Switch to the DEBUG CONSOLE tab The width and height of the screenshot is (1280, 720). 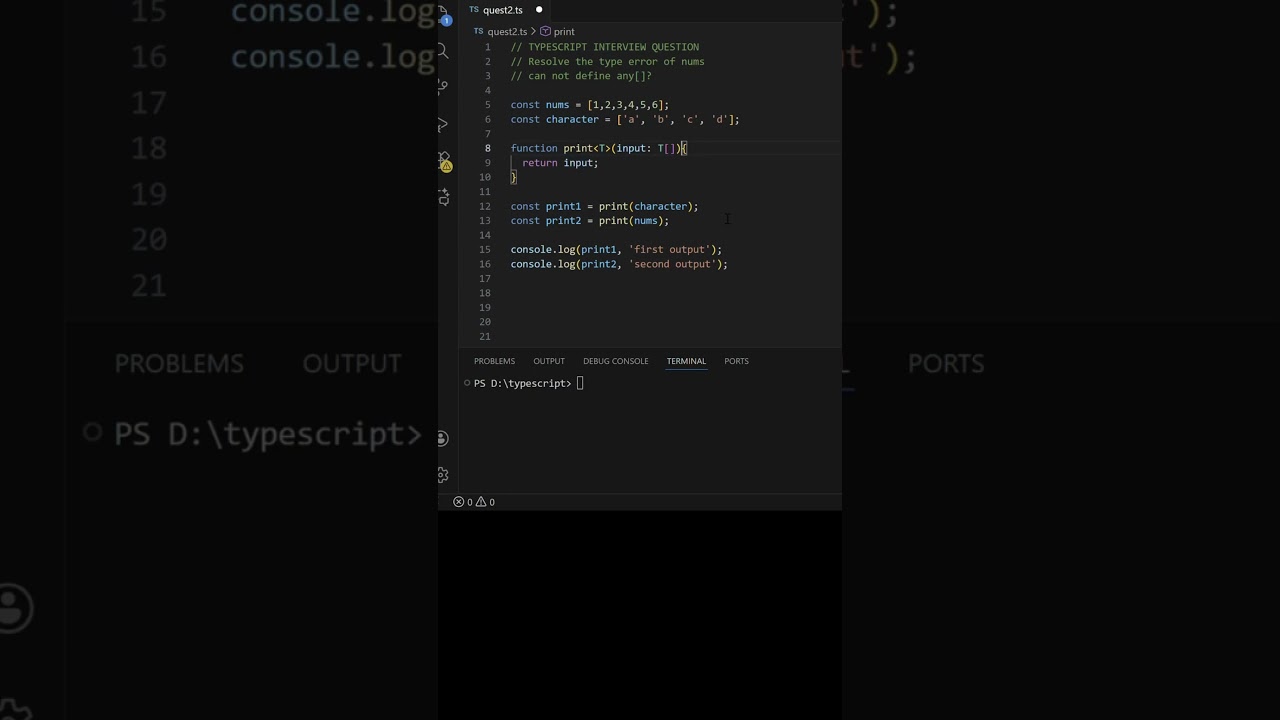616,361
